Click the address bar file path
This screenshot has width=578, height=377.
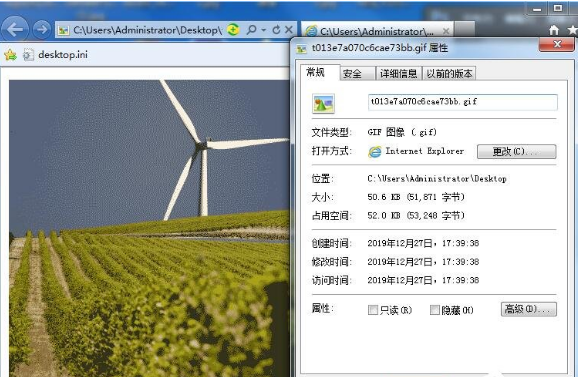click(147, 30)
